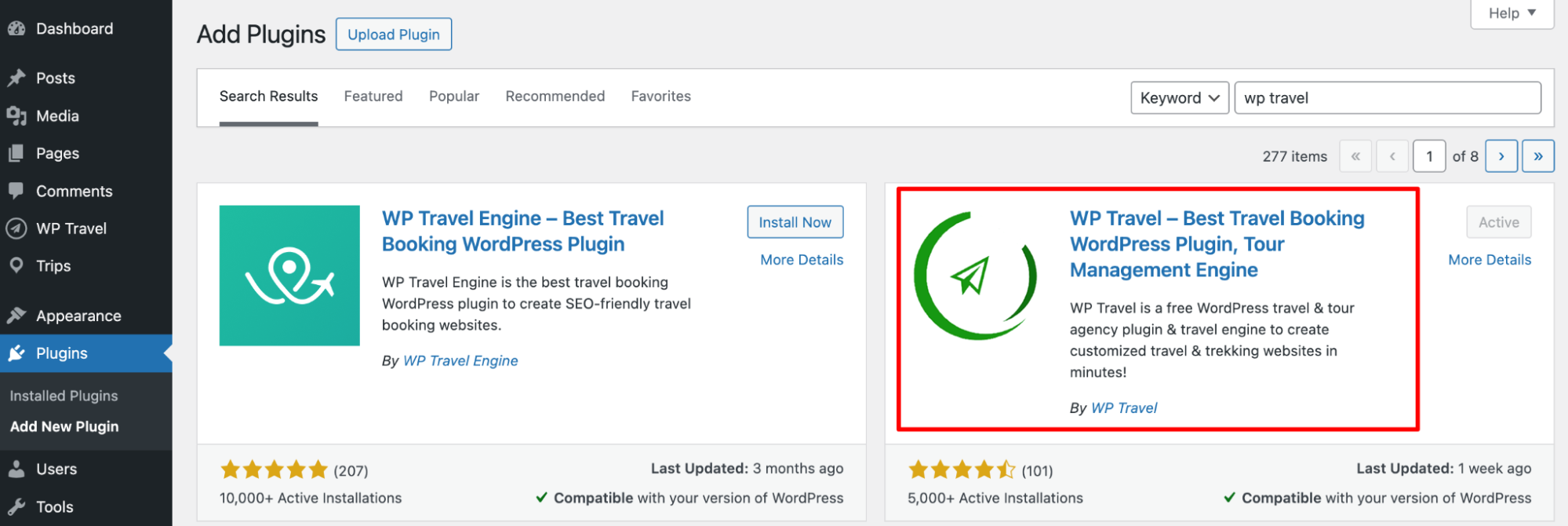
Task: Switch to the Featured plugins tab
Action: (x=373, y=96)
